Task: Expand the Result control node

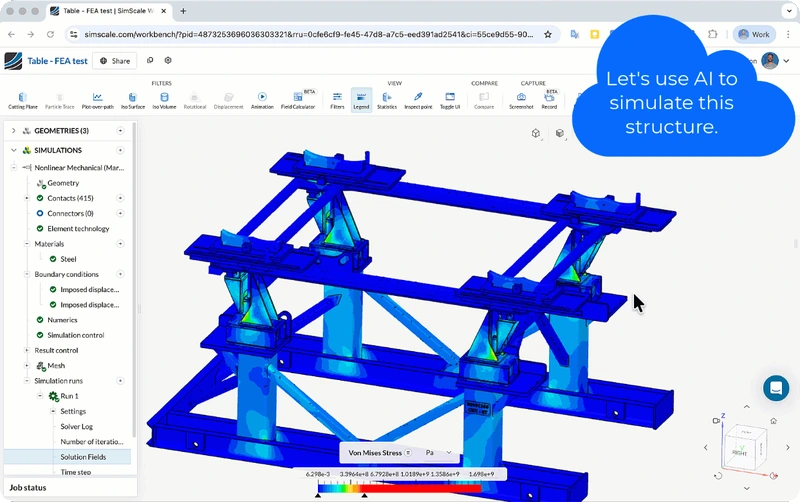Action: coord(27,350)
